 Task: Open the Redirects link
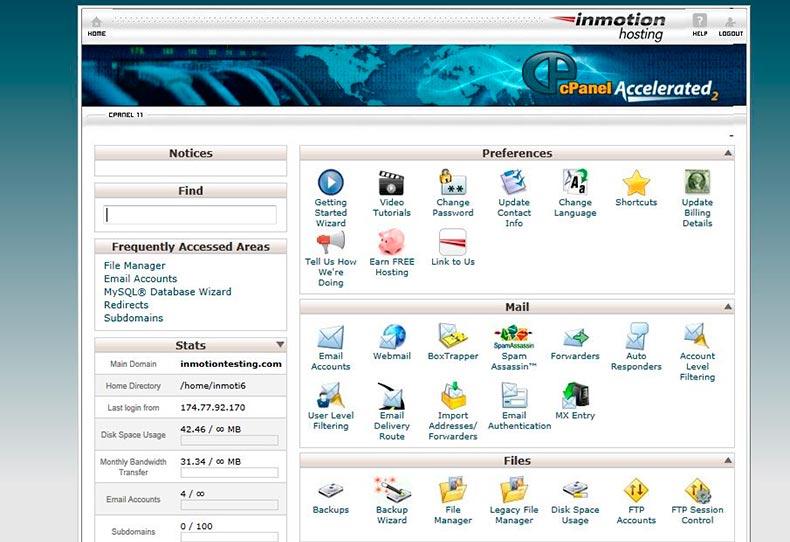pos(126,305)
